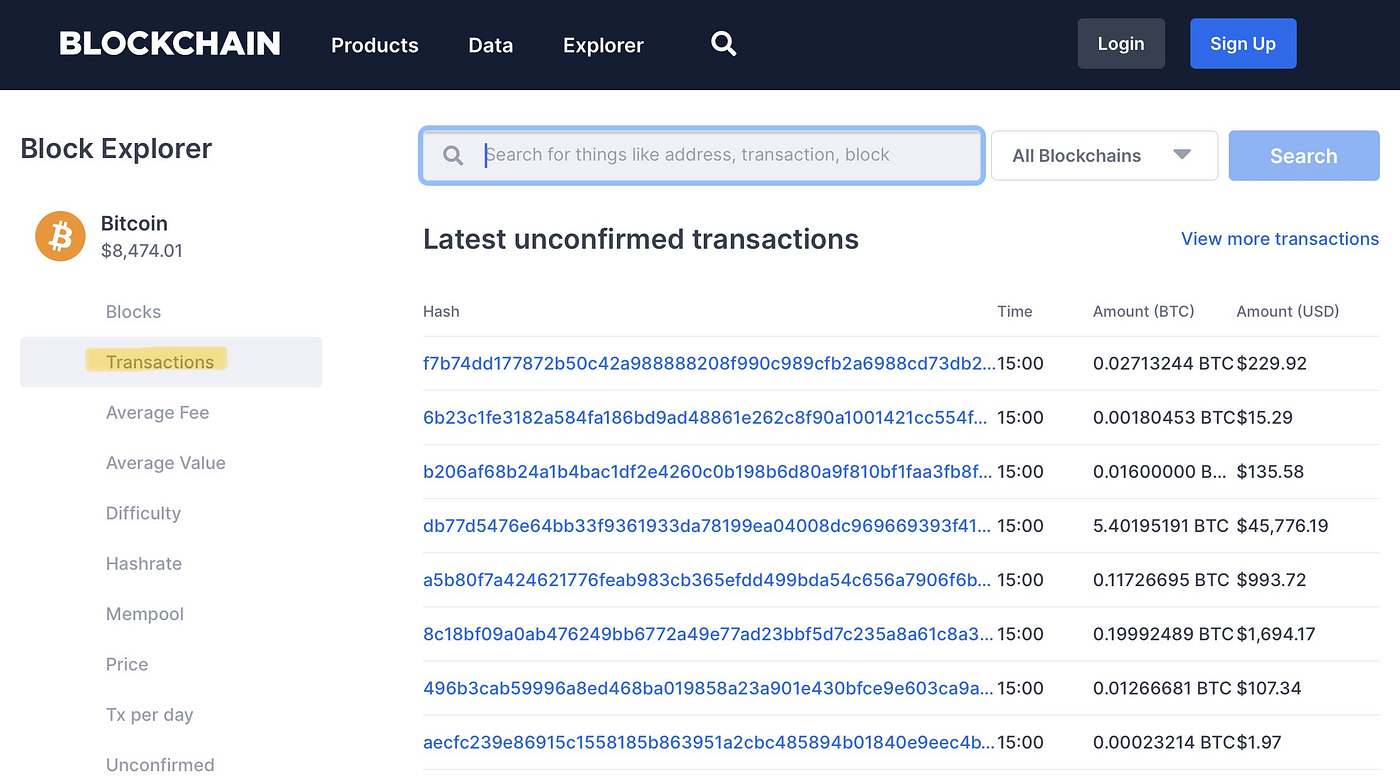Open transaction hash starting aecfc239
Image resolution: width=1400 pixels, height=782 pixels.
[x=709, y=742]
